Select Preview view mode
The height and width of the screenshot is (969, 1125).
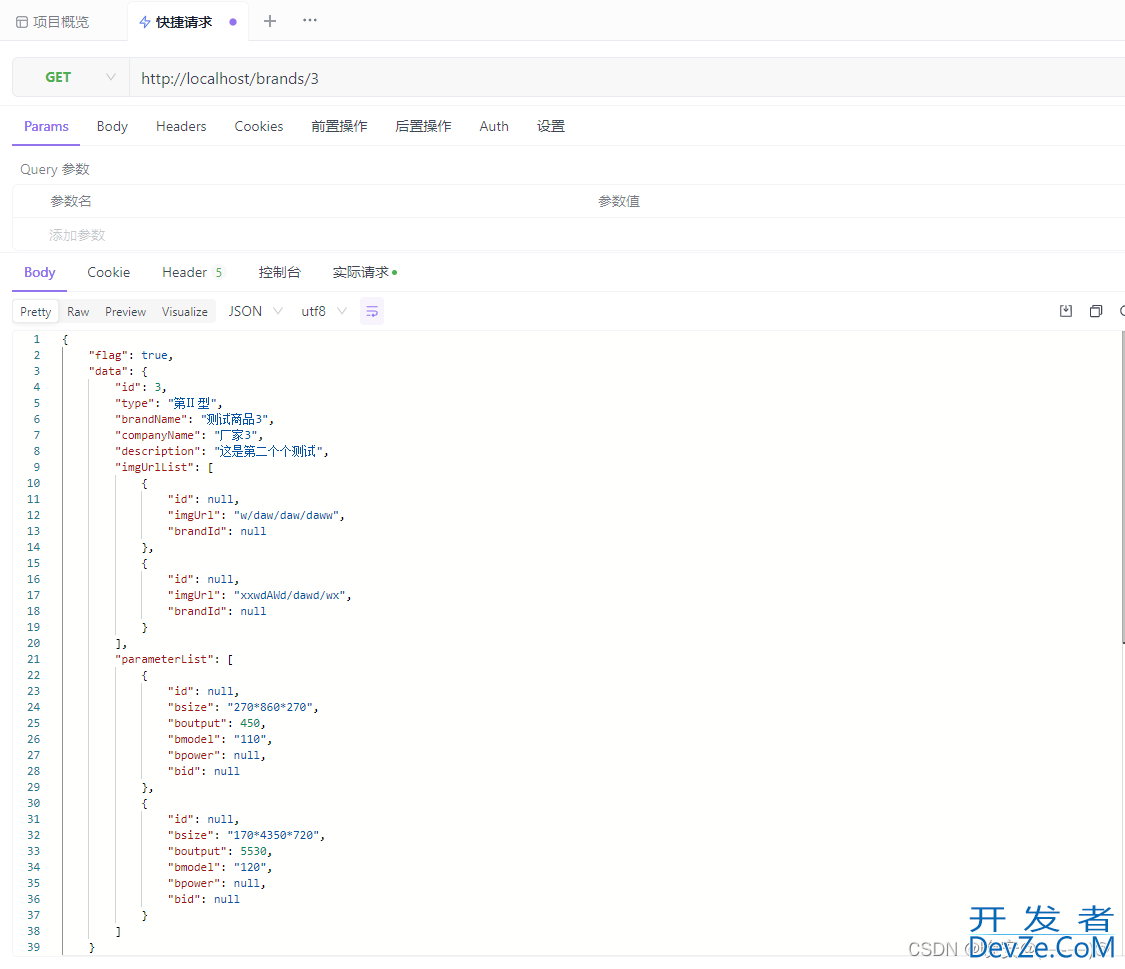coord(125,311)
